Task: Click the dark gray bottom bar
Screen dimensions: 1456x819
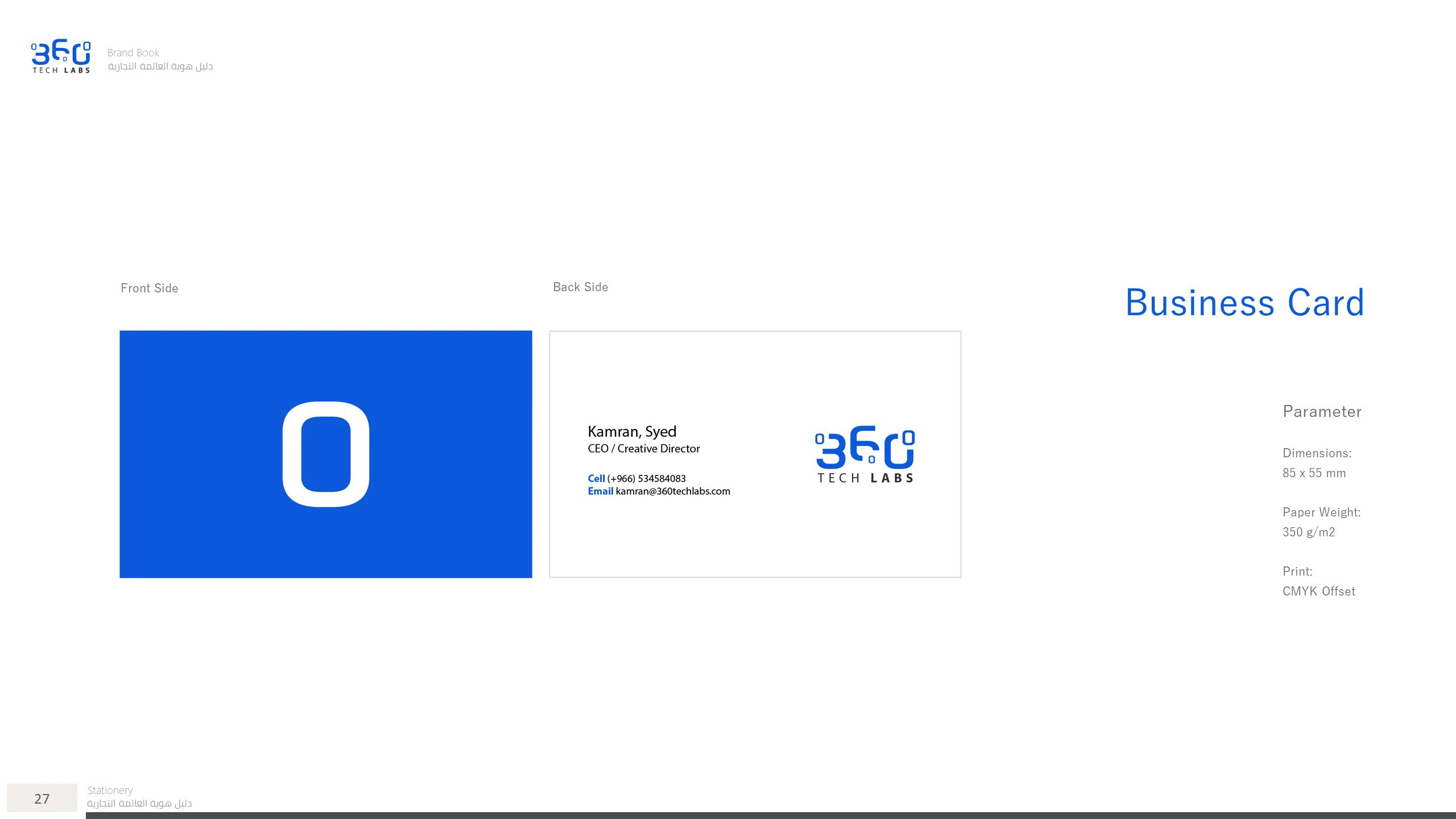Action: tap(771, 816)
